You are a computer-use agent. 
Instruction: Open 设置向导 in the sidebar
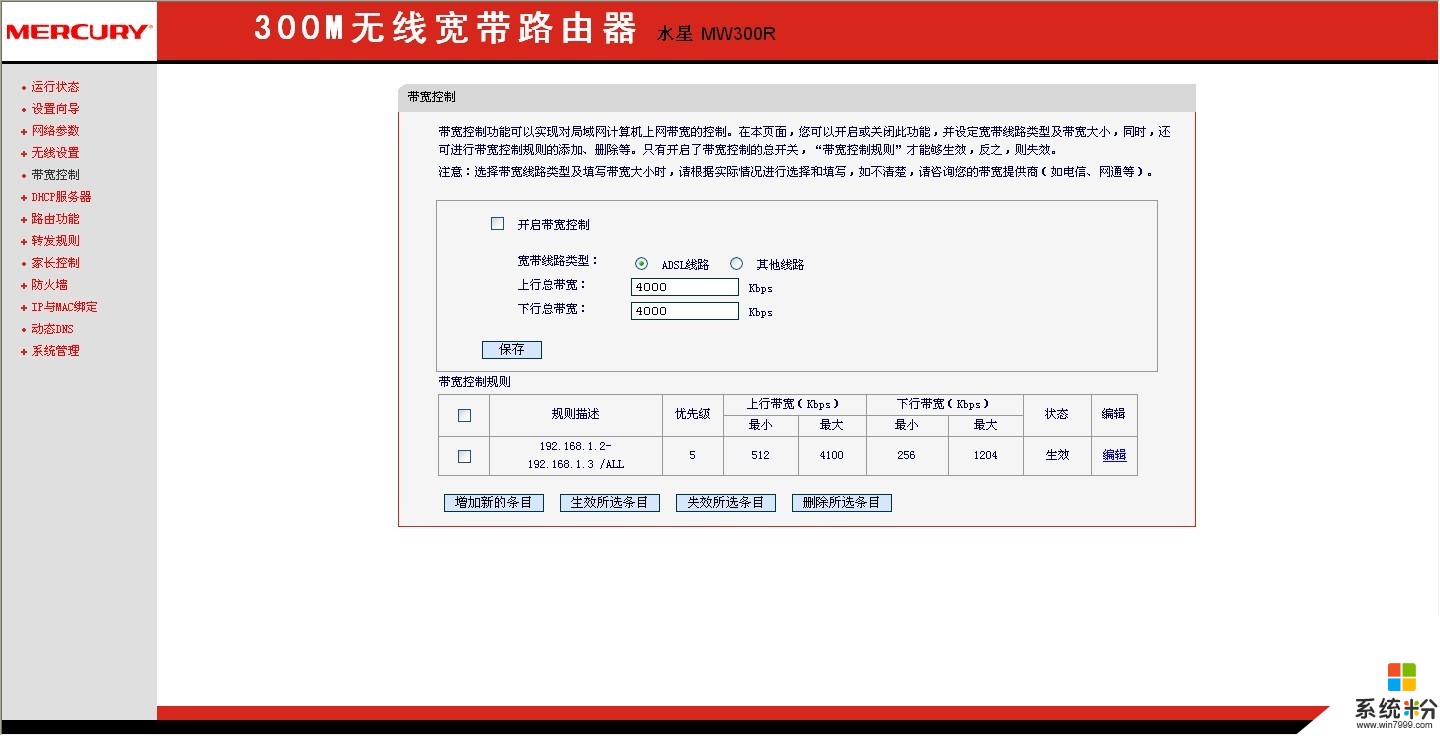pos(55,109)
